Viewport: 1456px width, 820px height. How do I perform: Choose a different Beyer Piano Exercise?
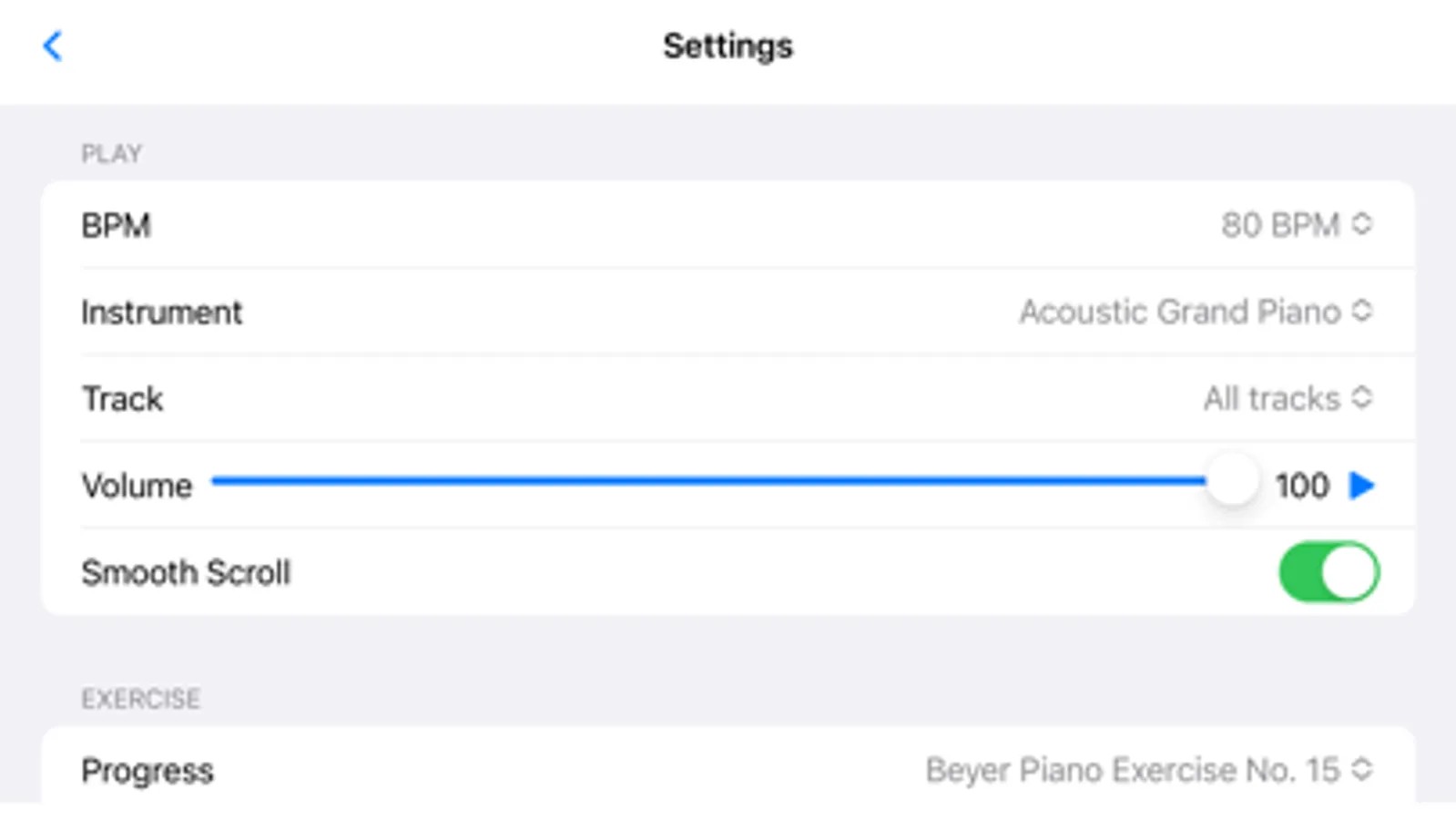tap(1132, 771)
